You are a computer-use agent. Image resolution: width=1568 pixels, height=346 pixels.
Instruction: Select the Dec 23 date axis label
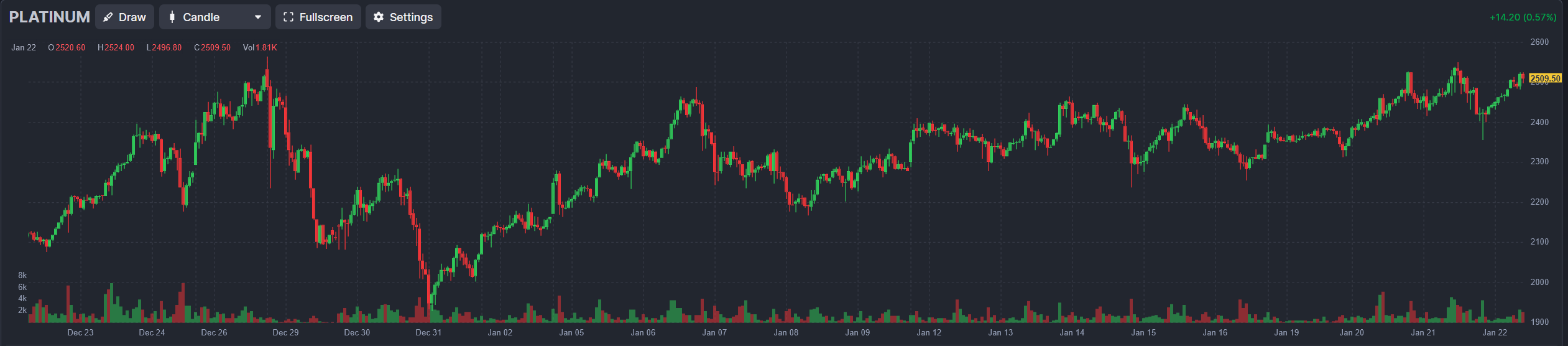(x=80, y=333)
